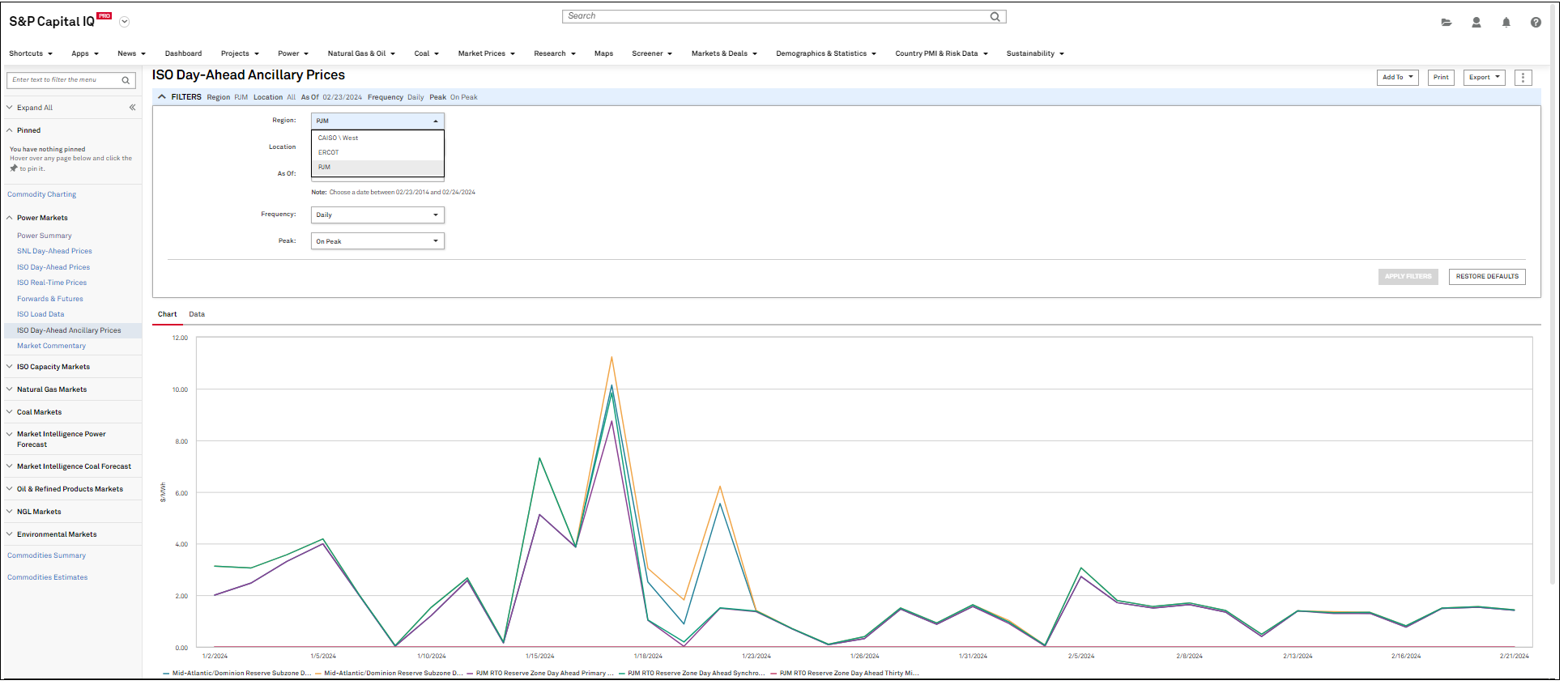Collapse the Filters panel chevron
Screen dimensions: 1568x689
tap(162, 97)
